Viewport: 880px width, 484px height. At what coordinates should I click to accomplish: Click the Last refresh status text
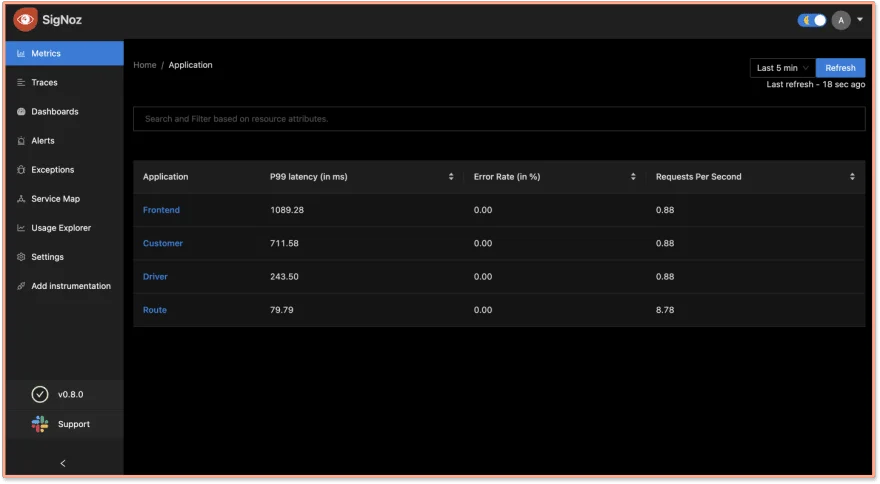(815, 84)
